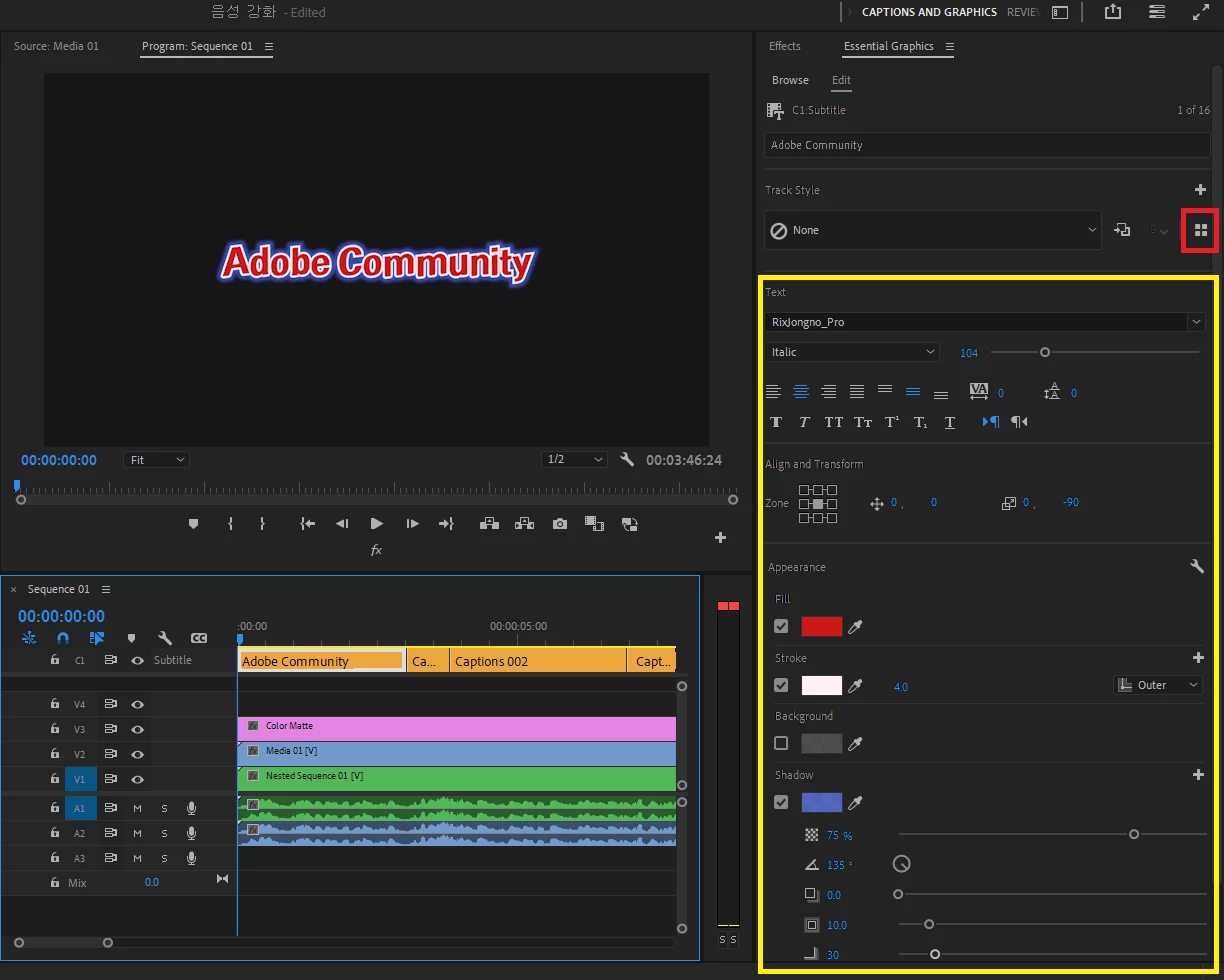Screen dimensions: 1224x980
Task: Click the Quick Export share icon
Action: tap(1112, 12)
